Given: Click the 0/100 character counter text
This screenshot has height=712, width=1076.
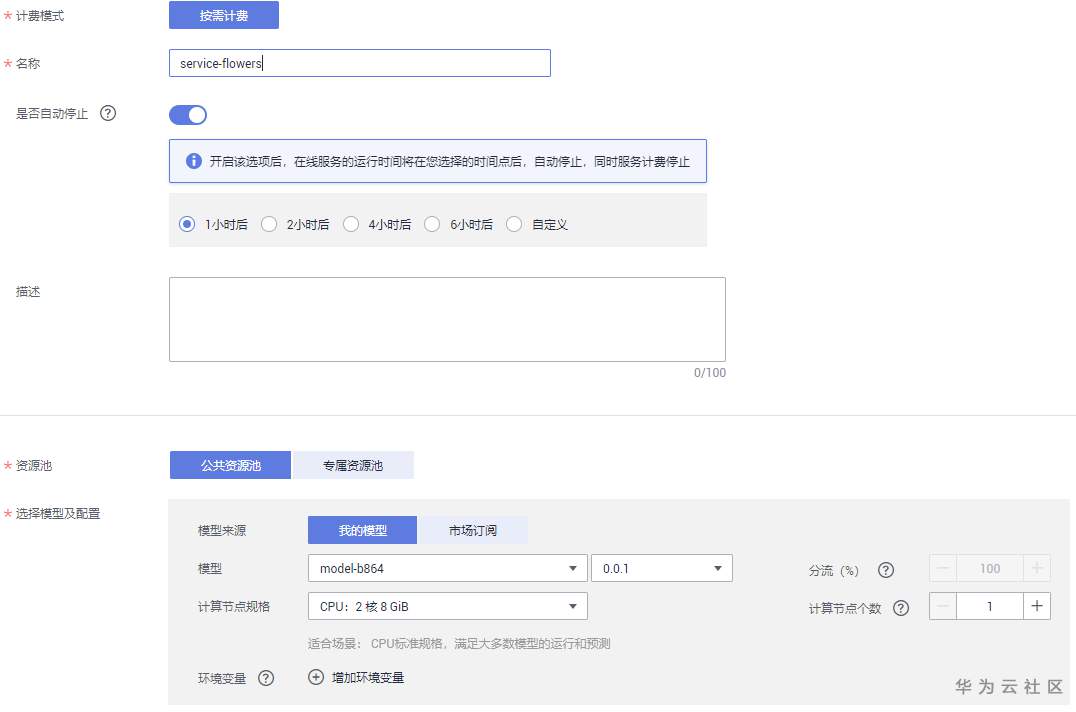Looking at the screenshot, I should (x=710, y=372).
